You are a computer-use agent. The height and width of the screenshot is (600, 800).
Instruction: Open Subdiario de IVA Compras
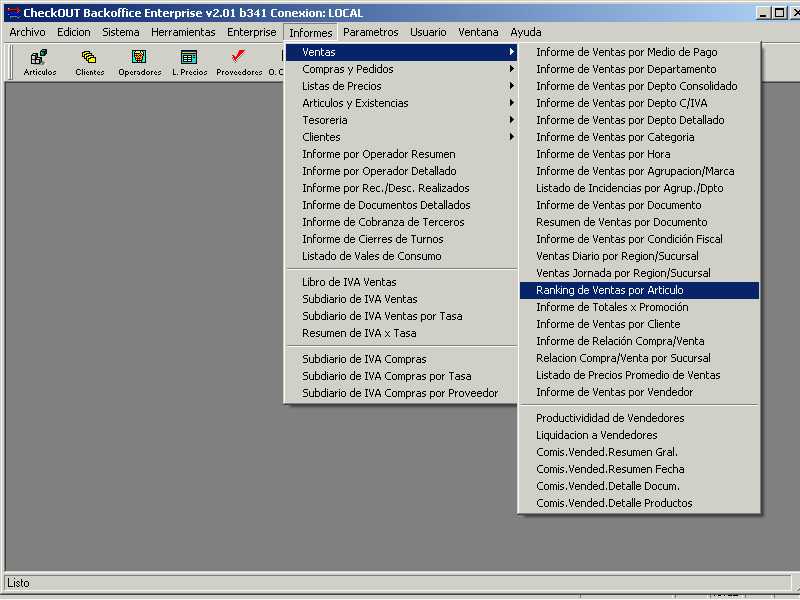pos(401,359)
